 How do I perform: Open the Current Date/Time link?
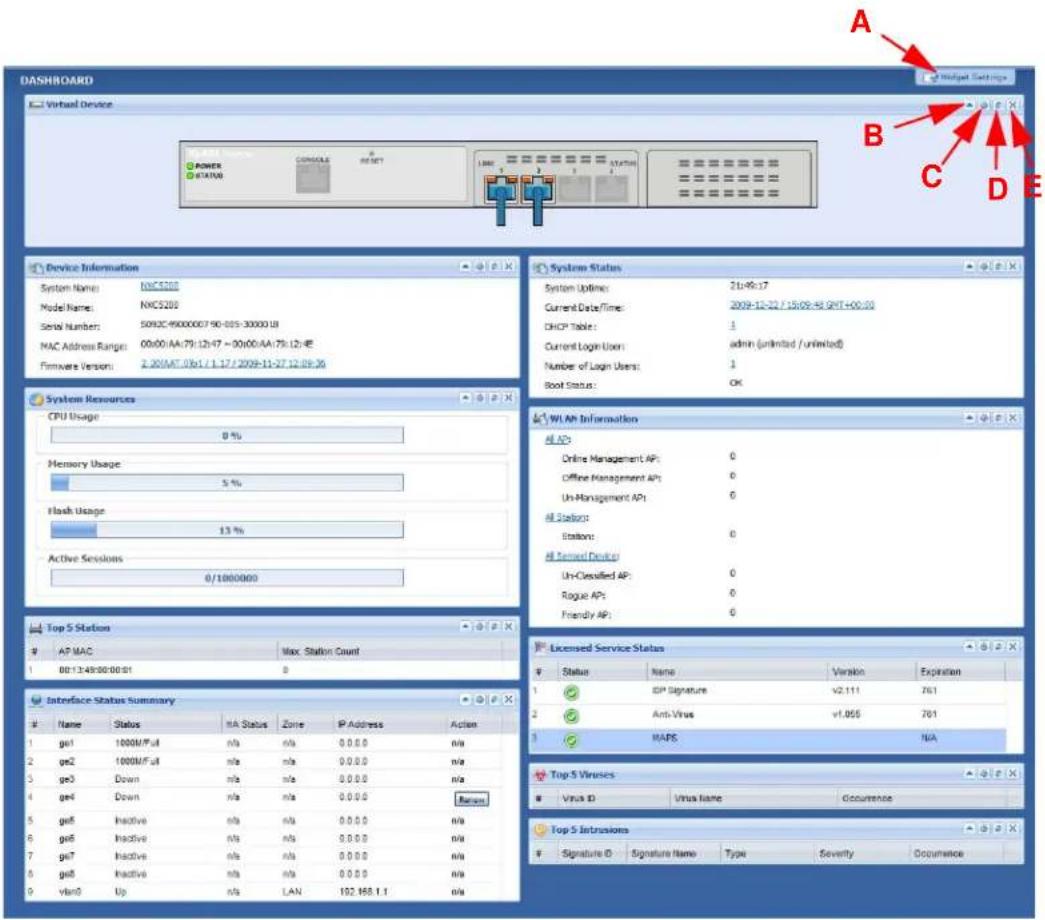coord(802,305)
